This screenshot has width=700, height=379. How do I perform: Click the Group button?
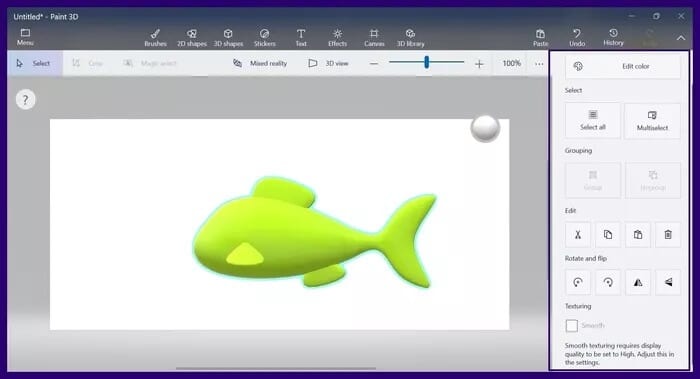coord(593,181)
